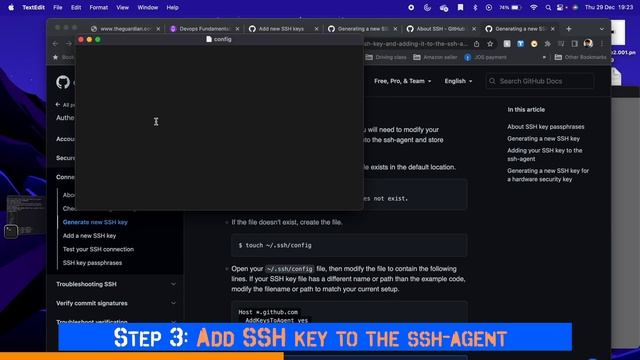Switch to About SSH - GitHub tab

[x=440, y=29]
